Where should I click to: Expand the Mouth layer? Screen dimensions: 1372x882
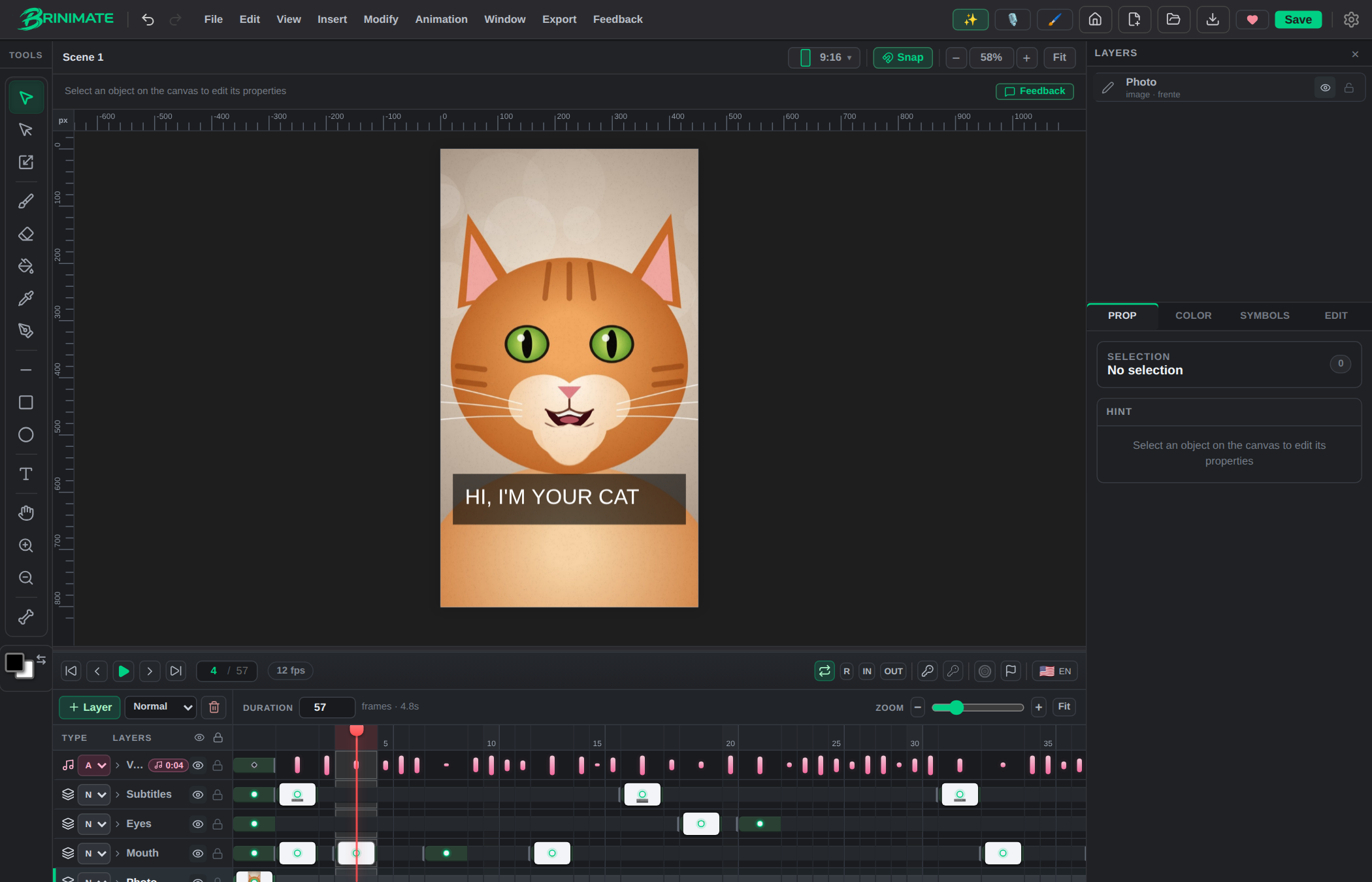pos(118,853)
